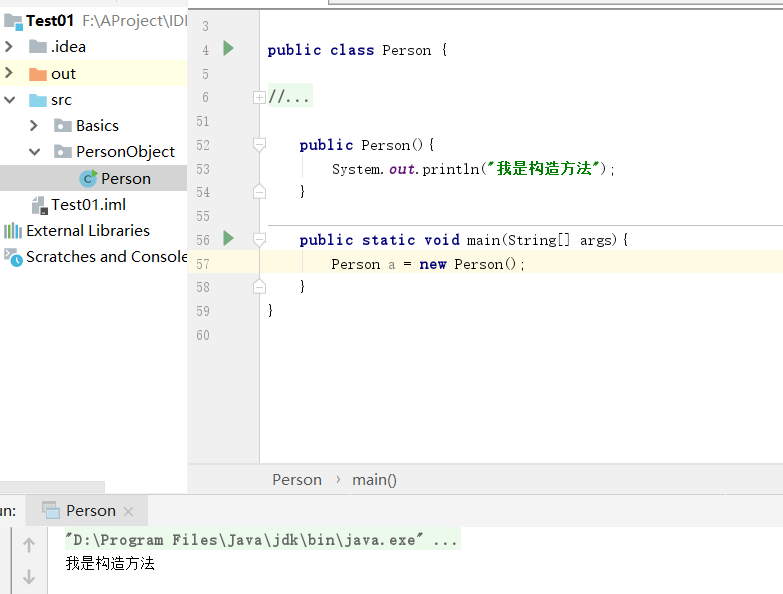Click the up arrow in run console
This screenshot has height=594, width=783.
click(29, 545)
